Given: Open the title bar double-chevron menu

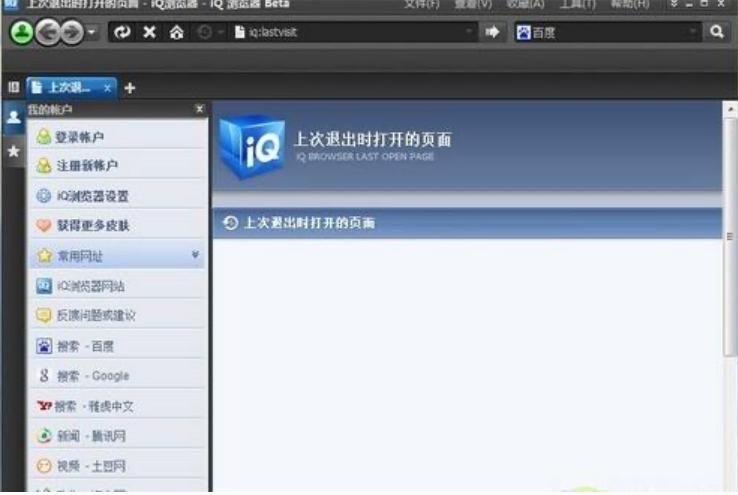Looking at the screenshot, I should pos(674,4).
